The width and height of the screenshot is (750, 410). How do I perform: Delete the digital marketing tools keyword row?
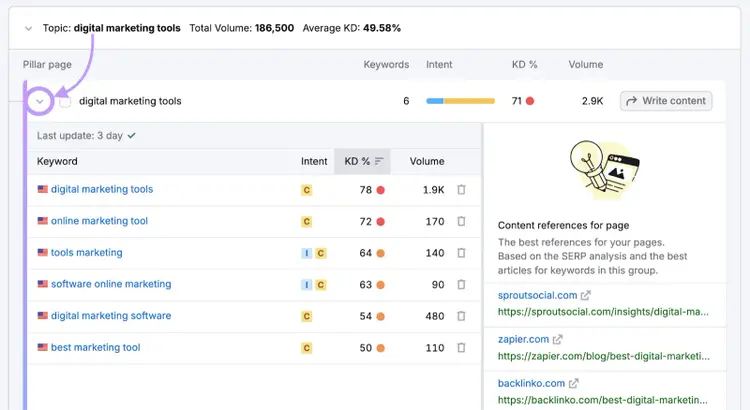[461, 189]
